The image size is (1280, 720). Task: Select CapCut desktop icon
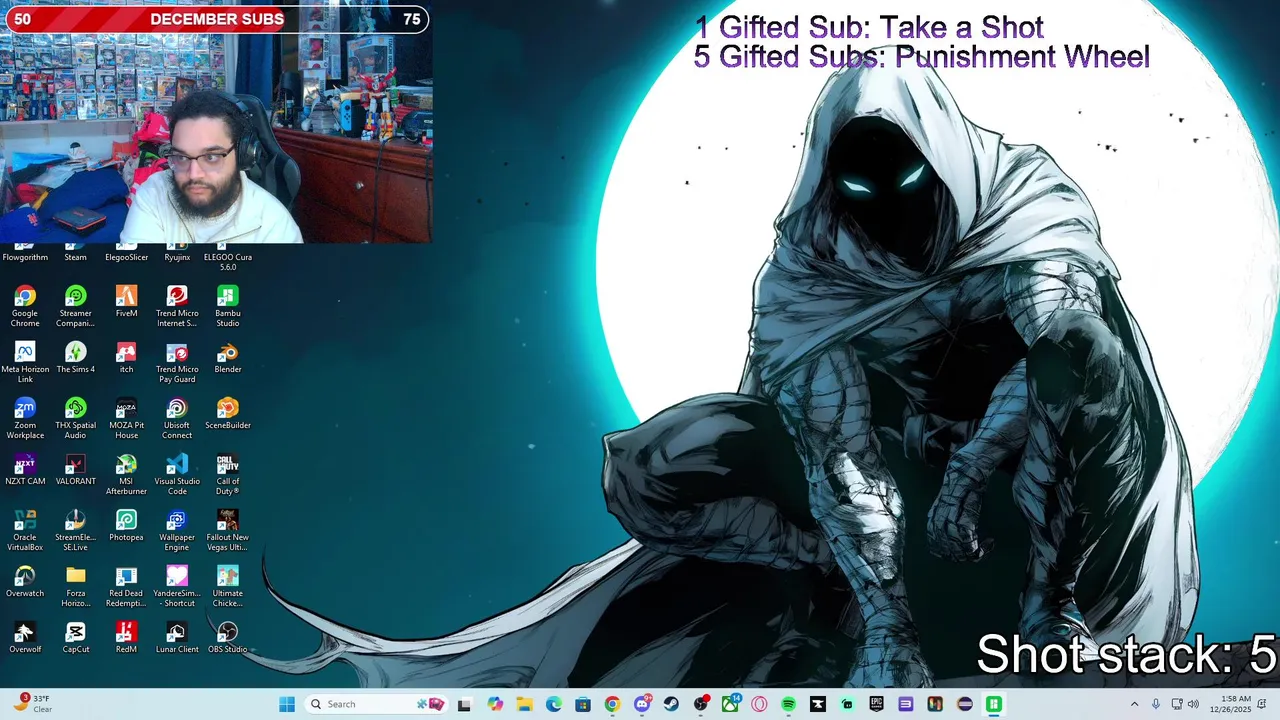[x=75, y=637]
